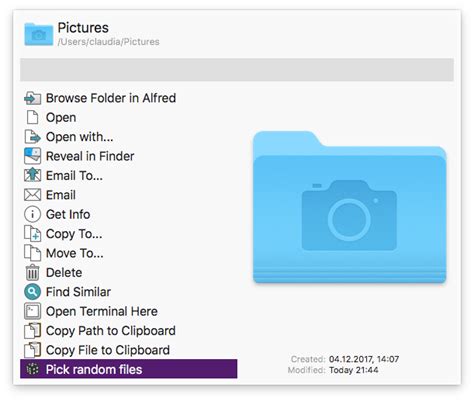Select Open Terminal Here
This screenshot has height=401, width=474.
(x=129, y=311)
